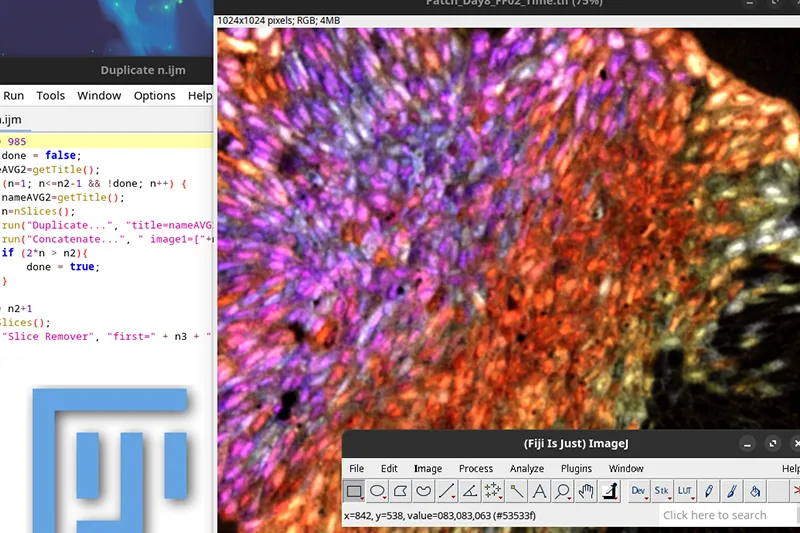800x533 pixels.
Task: Select the Text tool
Action: point(539,491)
